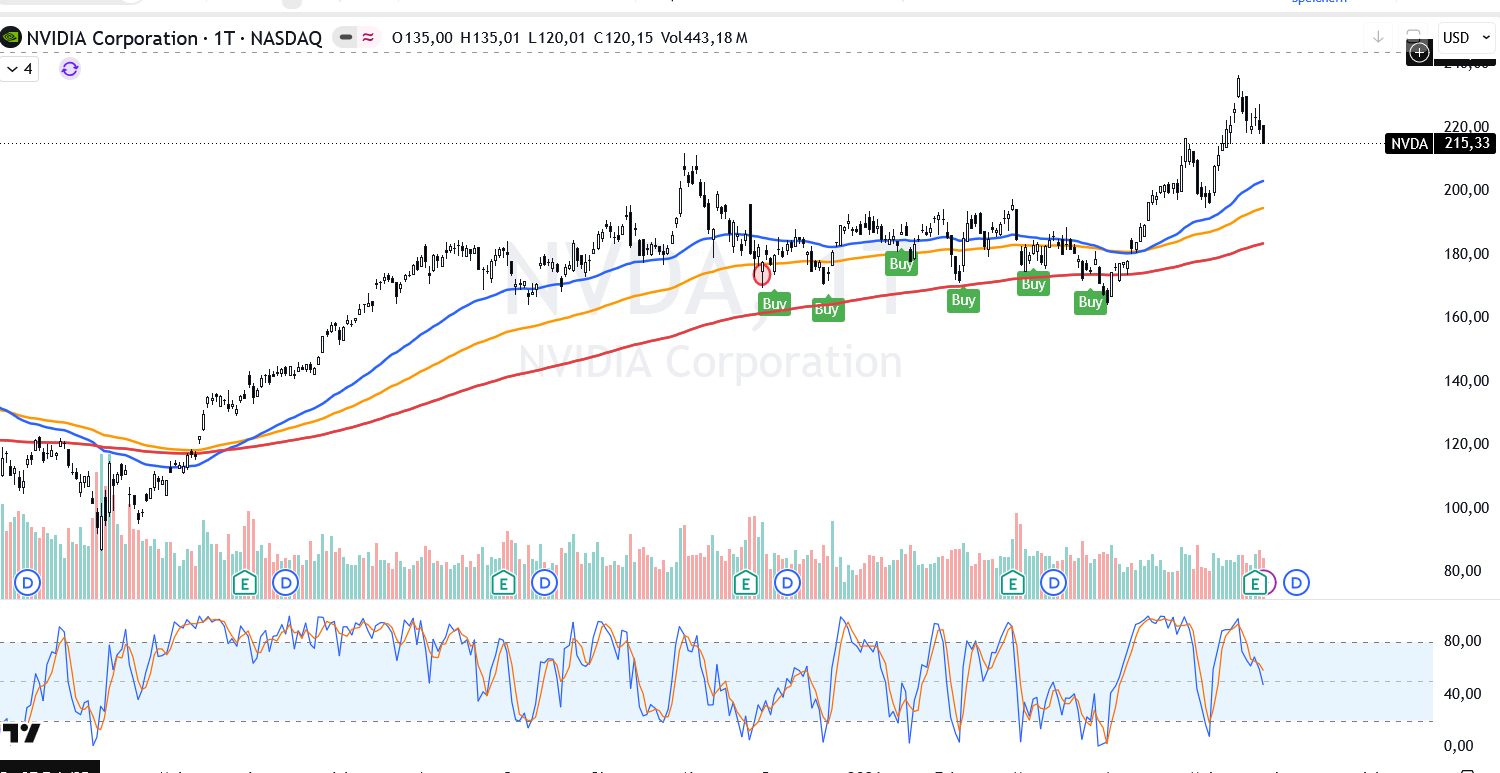Click the faint down-arrow button left of USD
The height and width of the screenshot is (773, 1500).
tap(1378, 37)
